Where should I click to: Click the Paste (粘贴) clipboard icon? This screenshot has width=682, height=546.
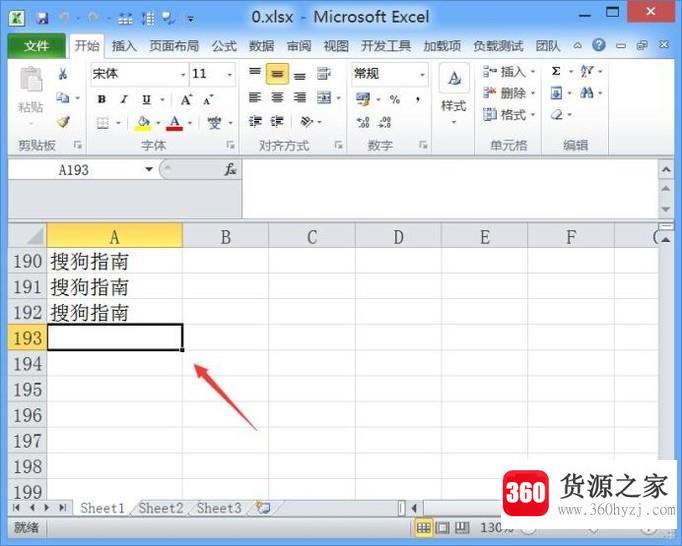31,80
